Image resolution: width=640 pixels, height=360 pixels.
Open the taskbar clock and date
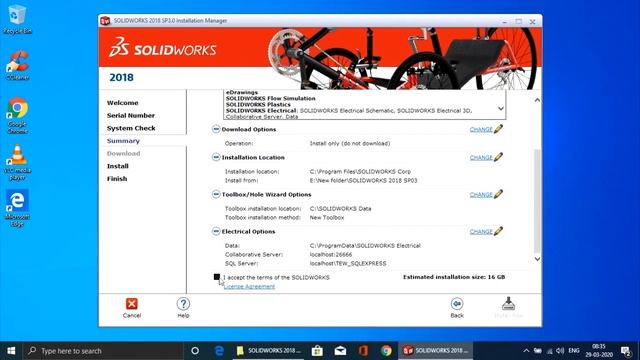599,351
